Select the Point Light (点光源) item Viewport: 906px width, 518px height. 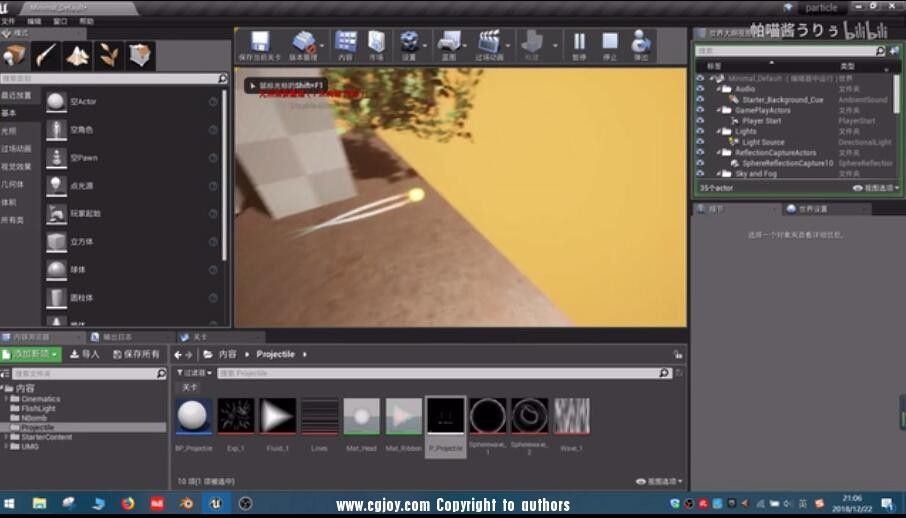[132, 186]
